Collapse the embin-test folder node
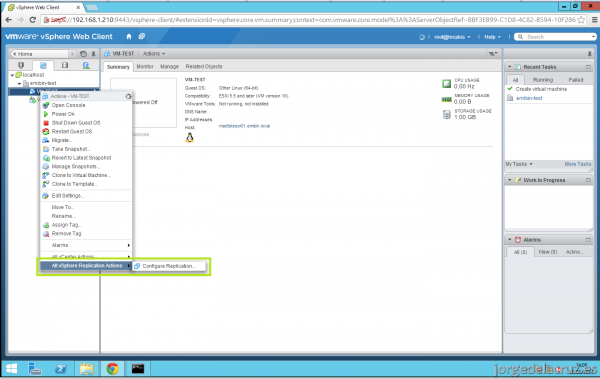This screenshot has width=600, height=379. [20, 83]
